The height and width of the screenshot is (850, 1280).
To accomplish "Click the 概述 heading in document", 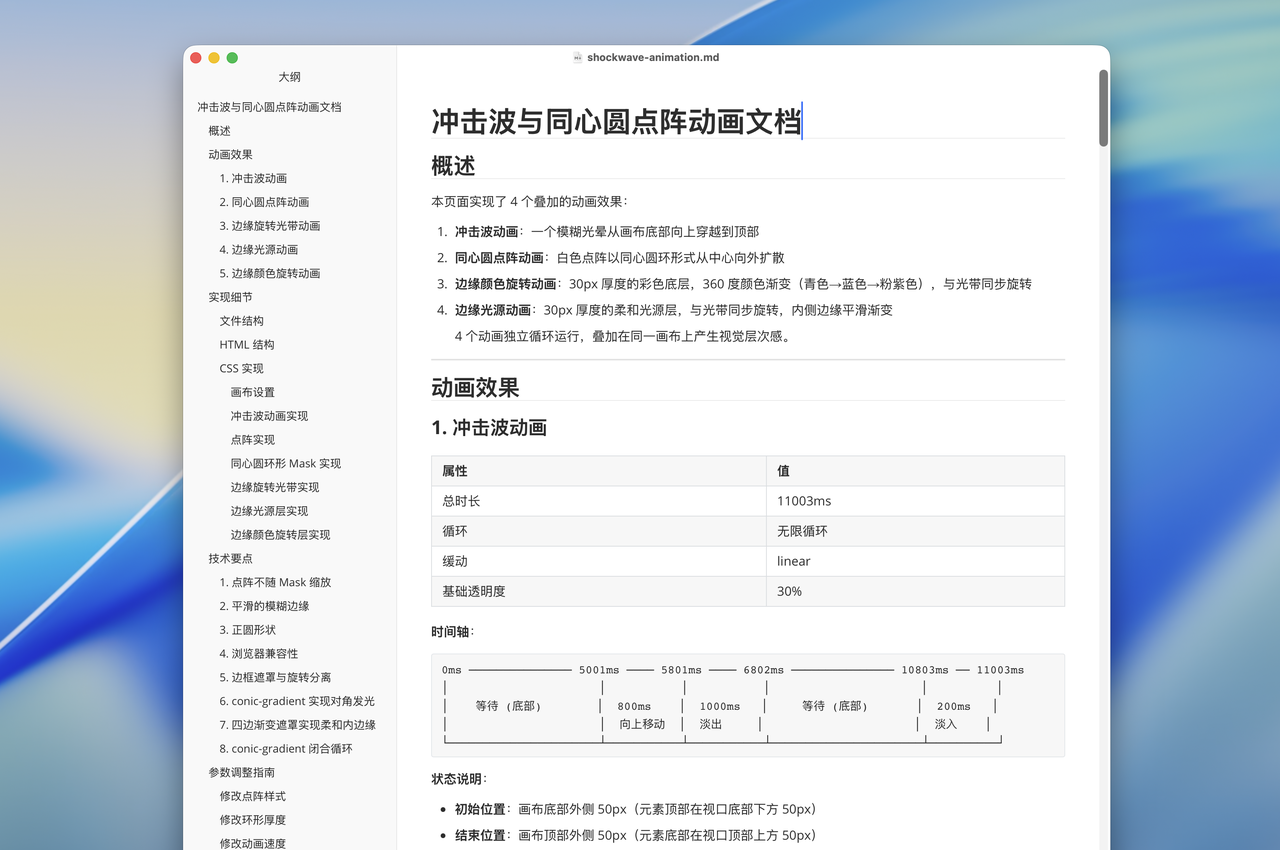I will (x=453, y=166).
